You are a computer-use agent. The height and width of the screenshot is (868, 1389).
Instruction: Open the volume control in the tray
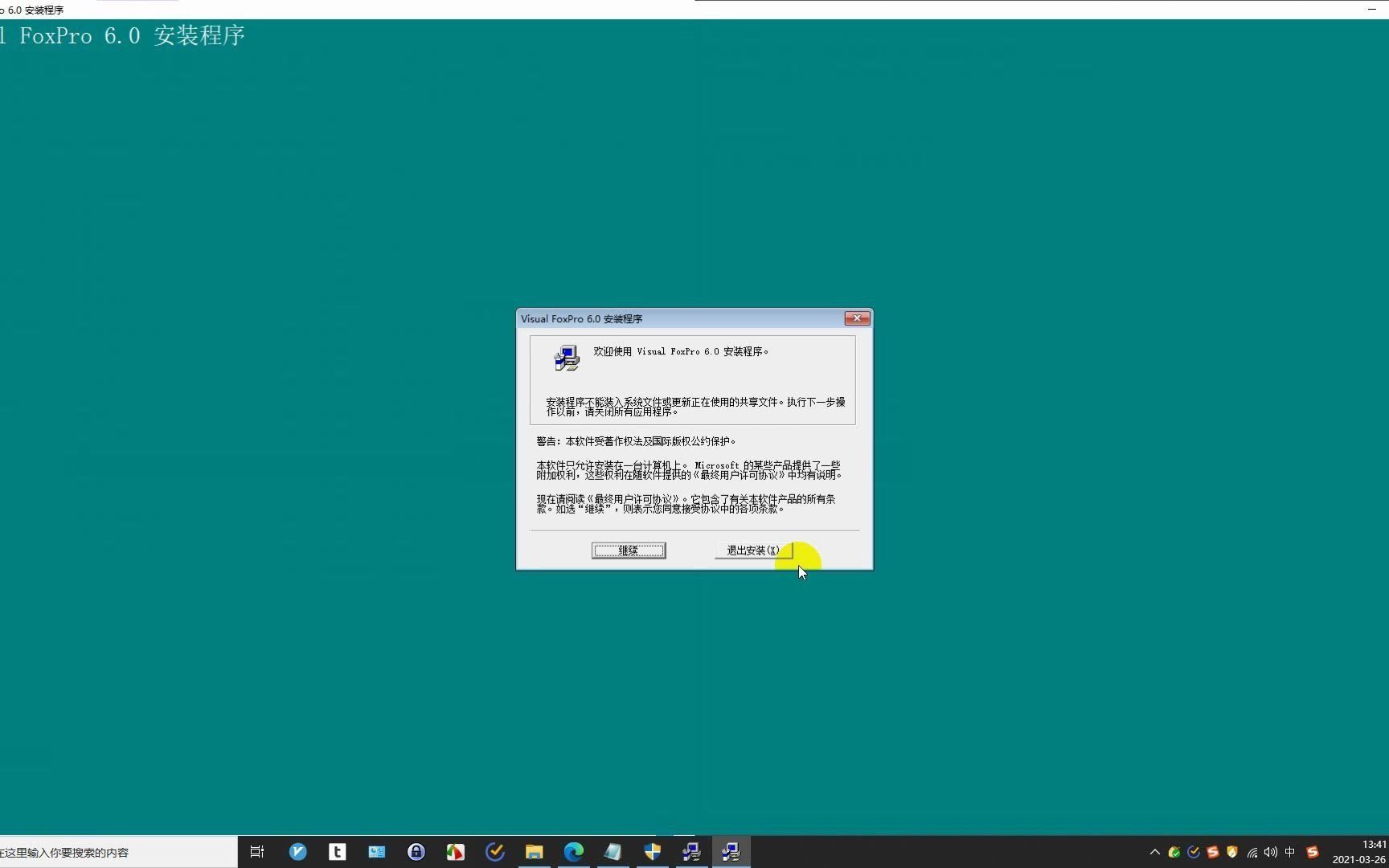coord(1271,852)
